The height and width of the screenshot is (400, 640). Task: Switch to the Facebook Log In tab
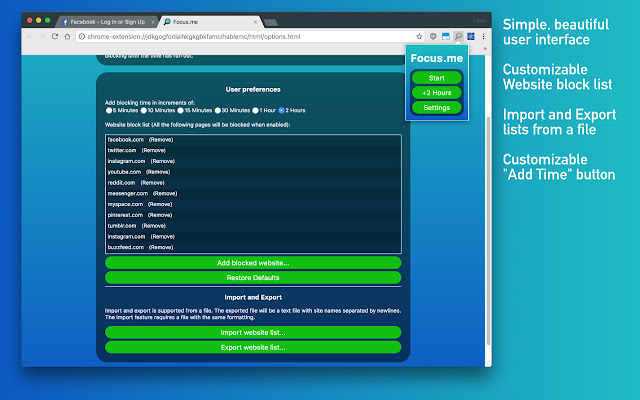[x=107, y=21]
